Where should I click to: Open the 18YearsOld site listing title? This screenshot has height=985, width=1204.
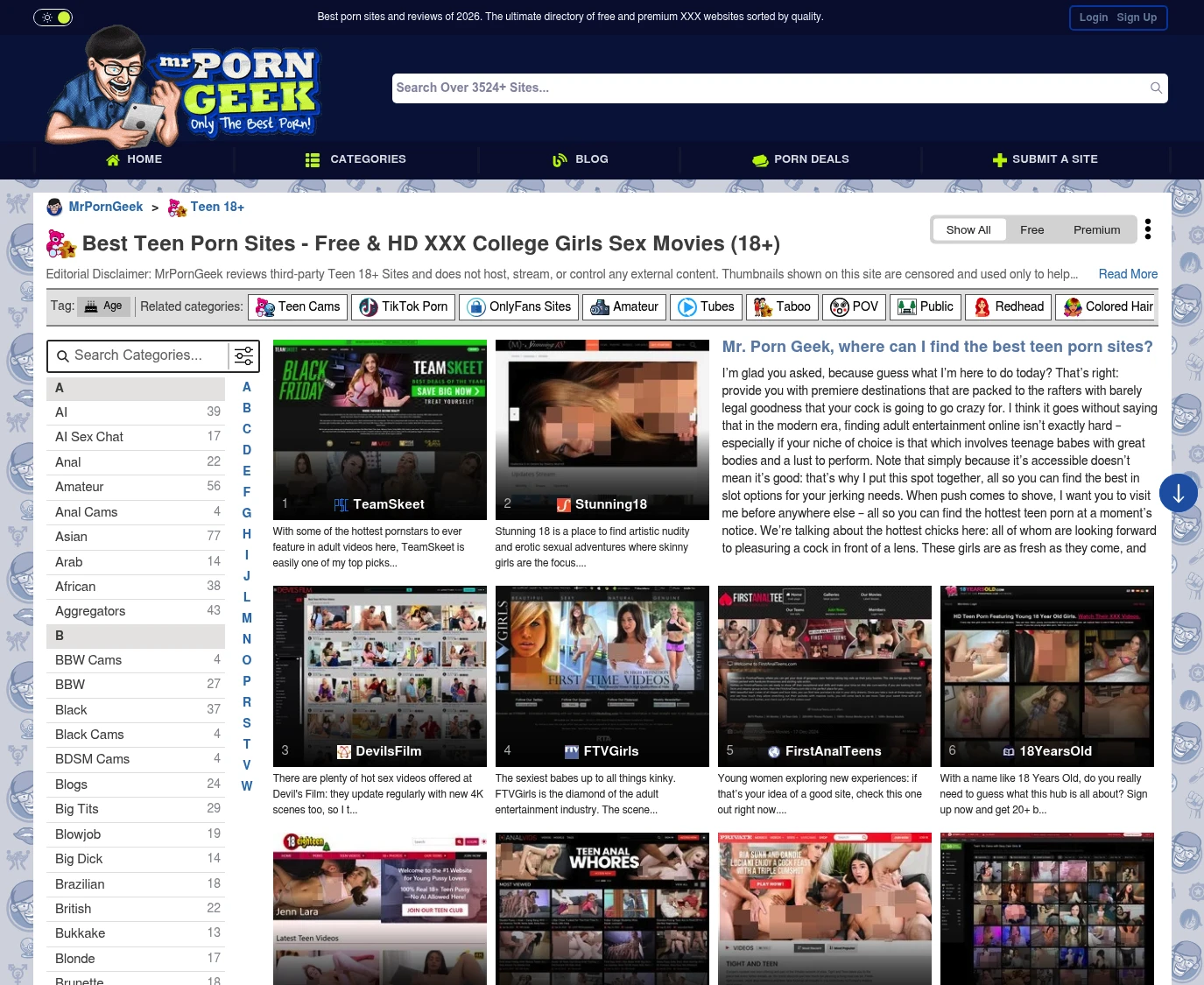pos(1056,751)
